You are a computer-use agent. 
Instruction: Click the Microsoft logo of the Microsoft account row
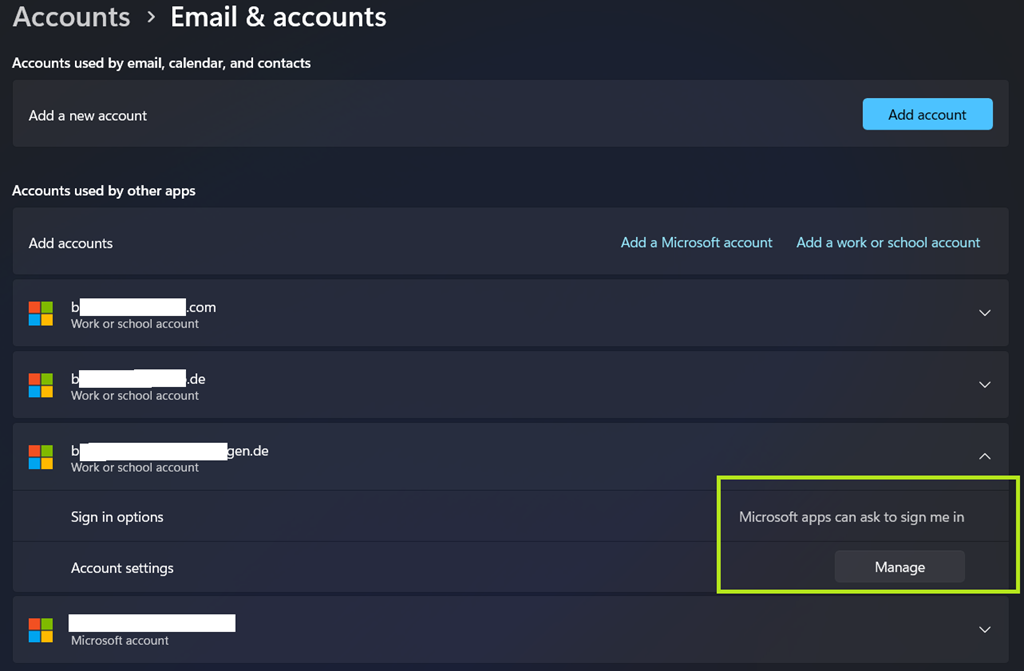tap(41, 630)
